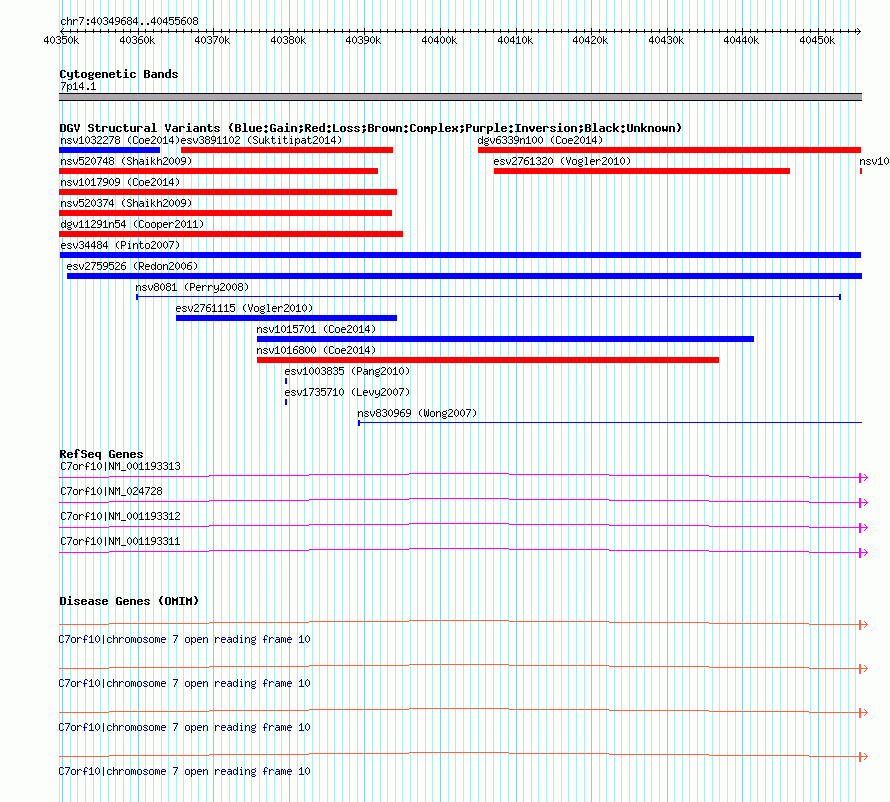The width and height of the screenshot is (890, 802).
Task: Click arrow at end of NM_001193311 transcript
Action: (x=863, y=553)
